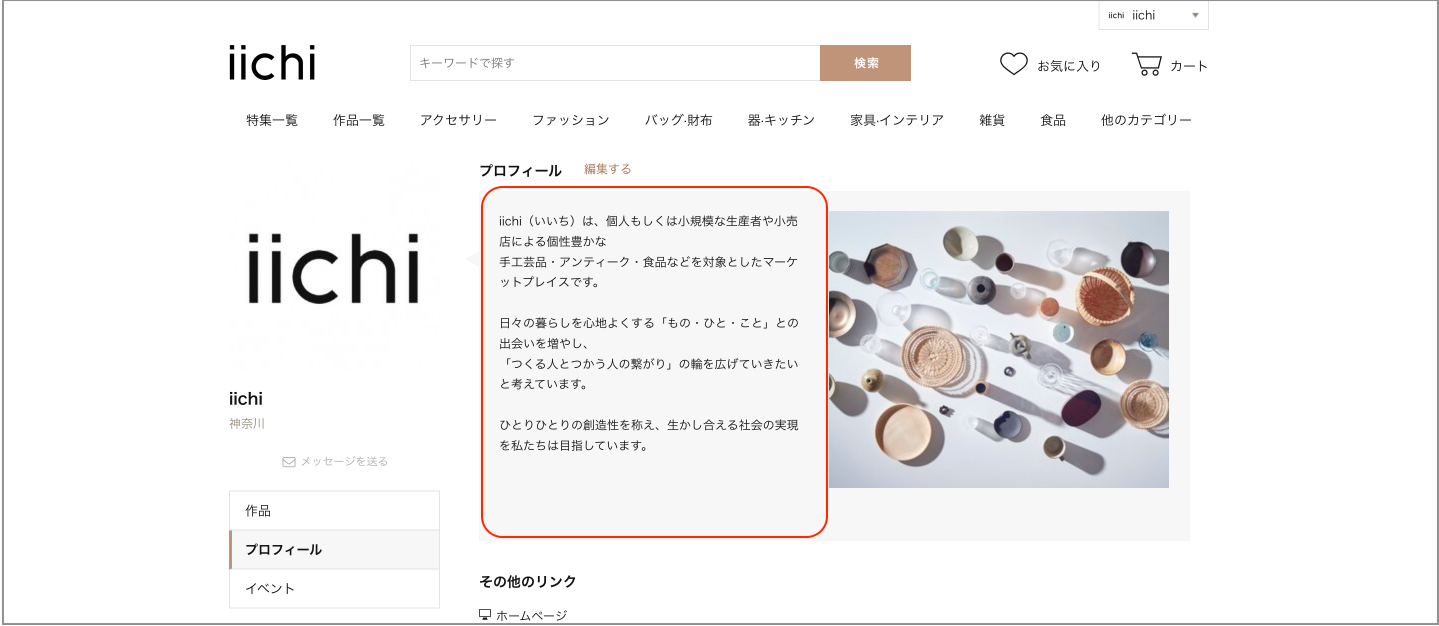Click the monitor homepage icon
This screenshot has width=1439, height=626.
[485, 615]
